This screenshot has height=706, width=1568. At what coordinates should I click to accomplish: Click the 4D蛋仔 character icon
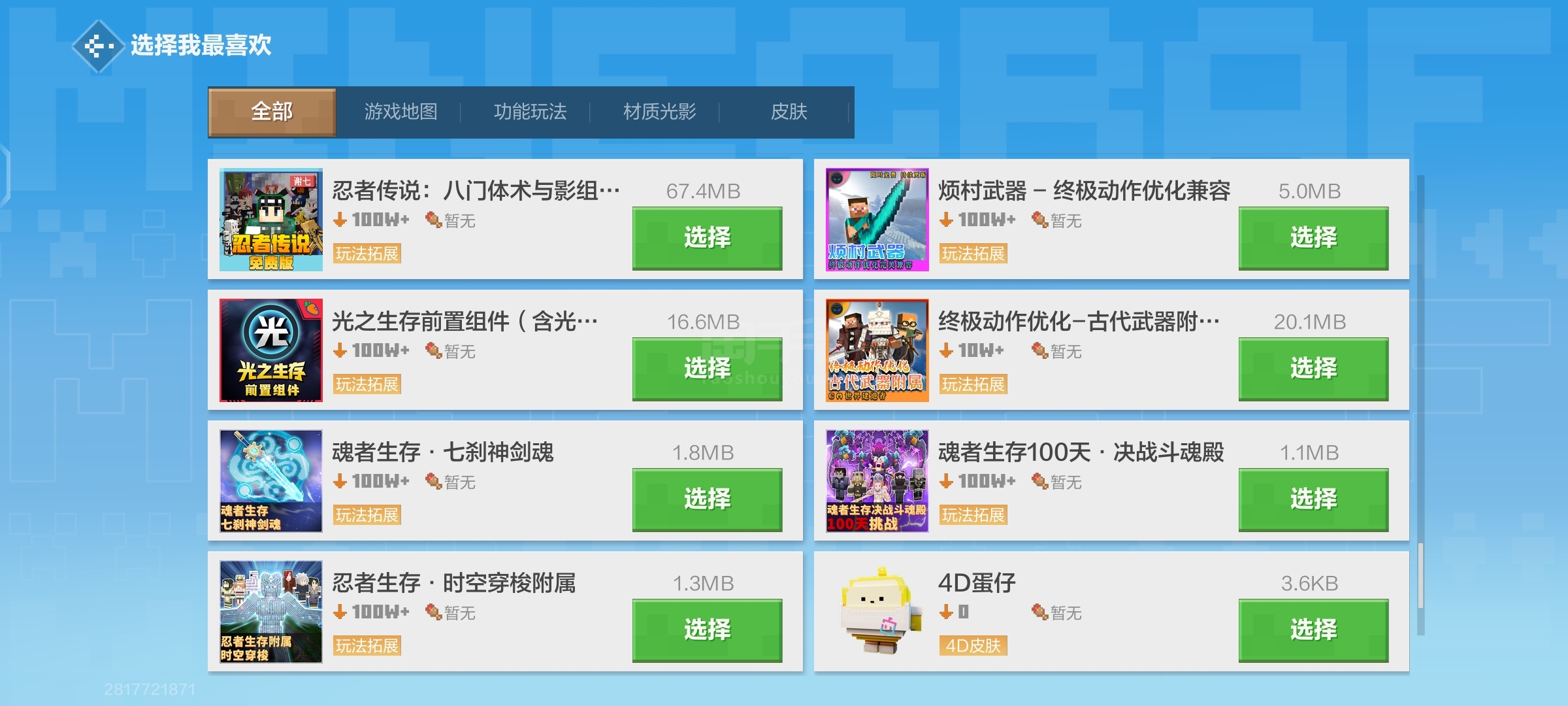point(877,612)
